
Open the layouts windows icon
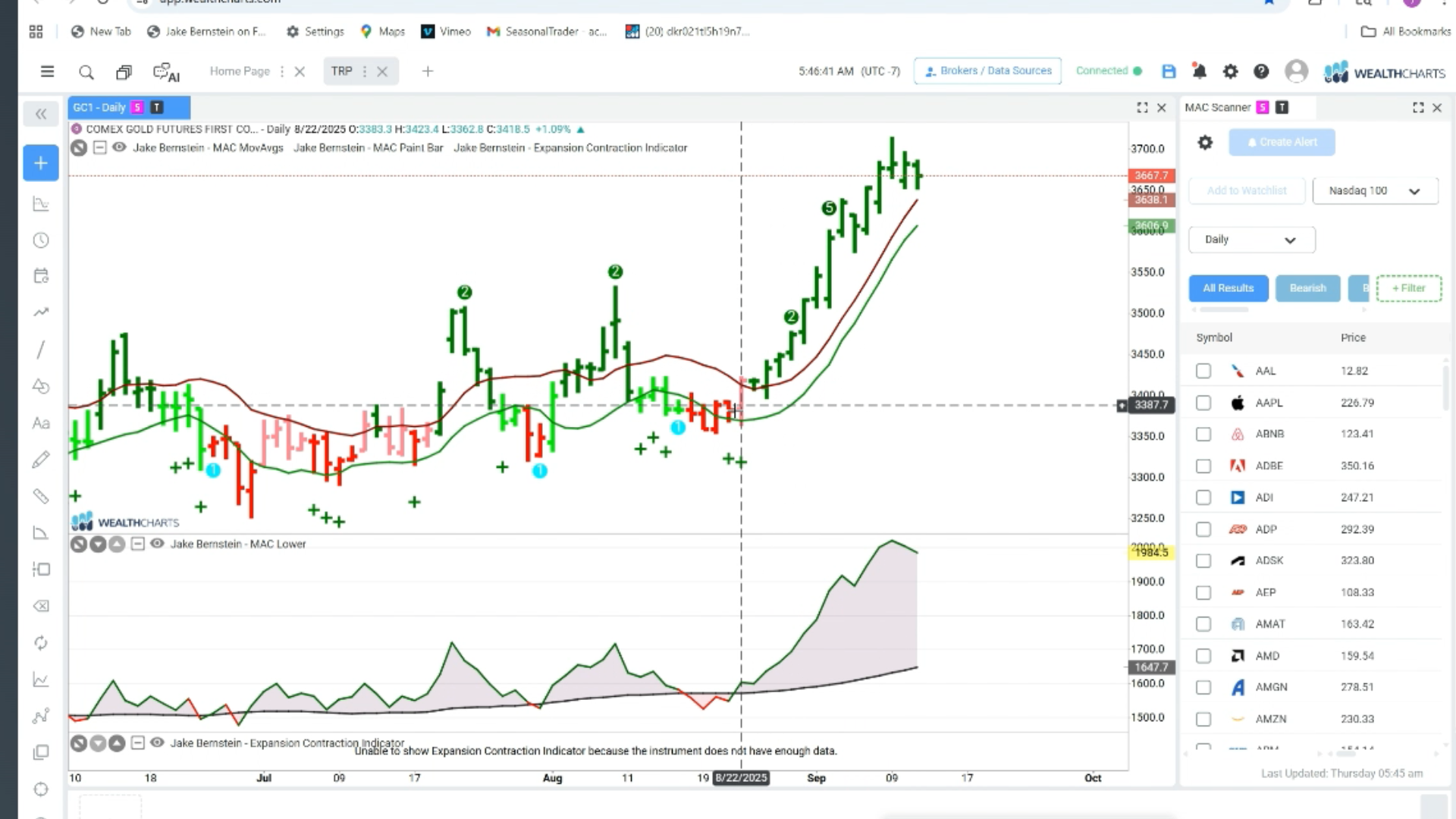click(x=124, y=72)
